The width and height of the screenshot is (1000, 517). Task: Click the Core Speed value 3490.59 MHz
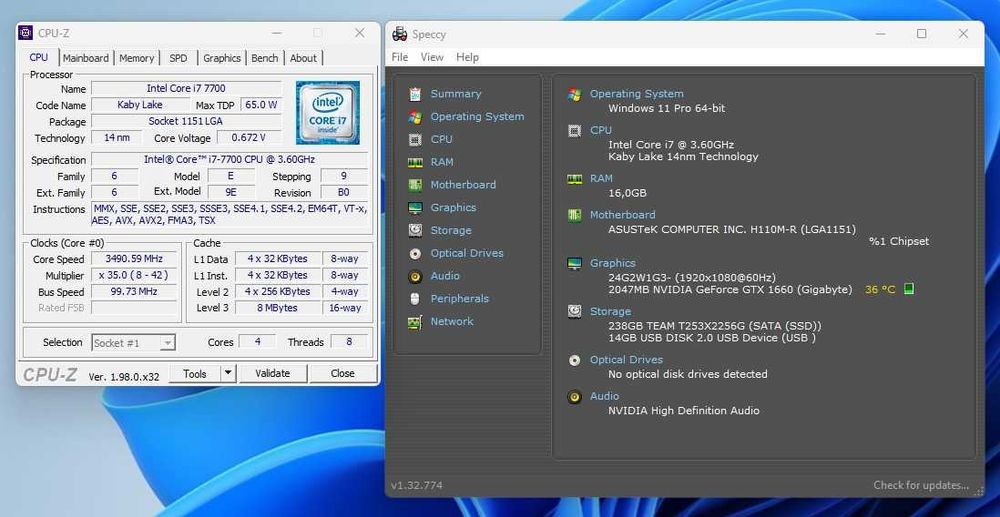coord(135,259)
